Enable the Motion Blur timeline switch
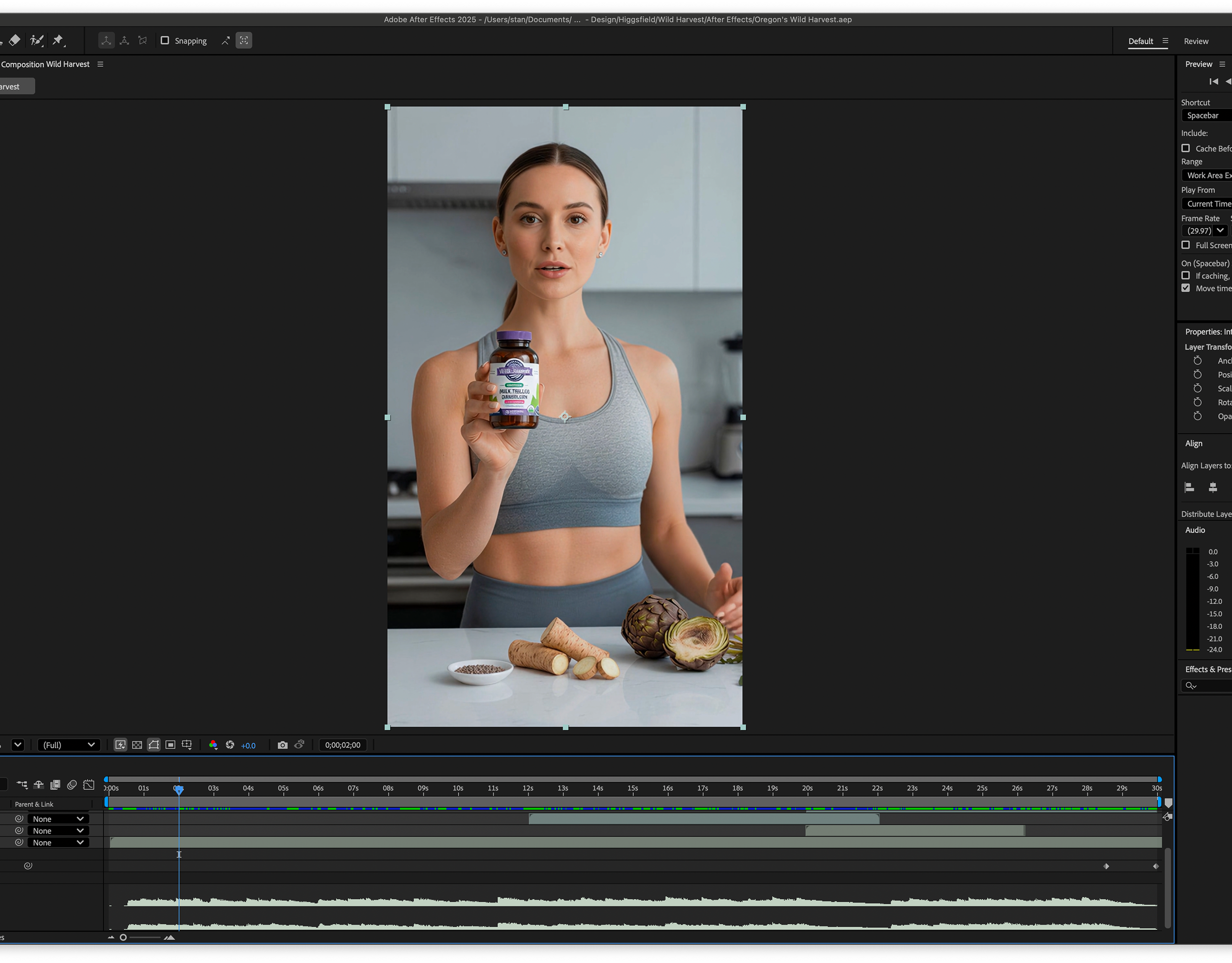Viewport: 1232px width, 963px height. pos(72,785)
